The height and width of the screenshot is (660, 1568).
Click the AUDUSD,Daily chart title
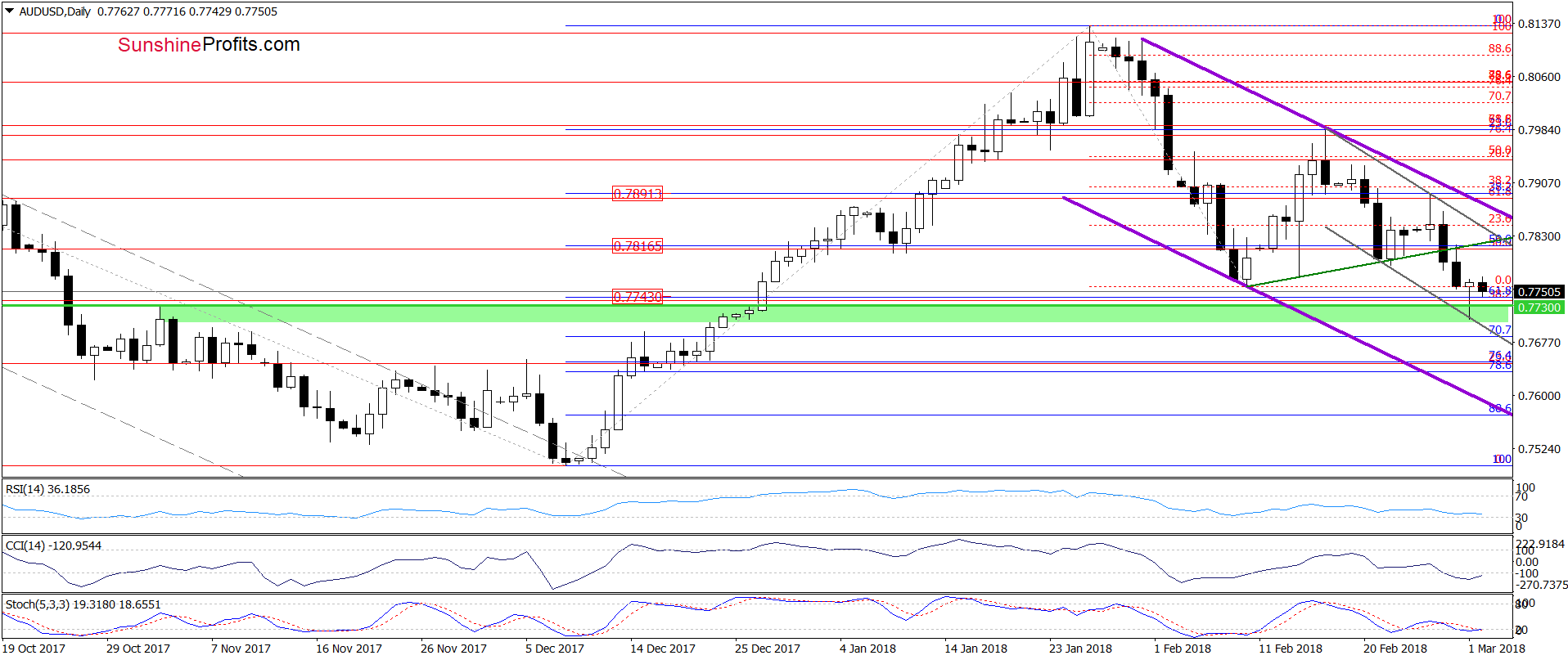[55, 11]
